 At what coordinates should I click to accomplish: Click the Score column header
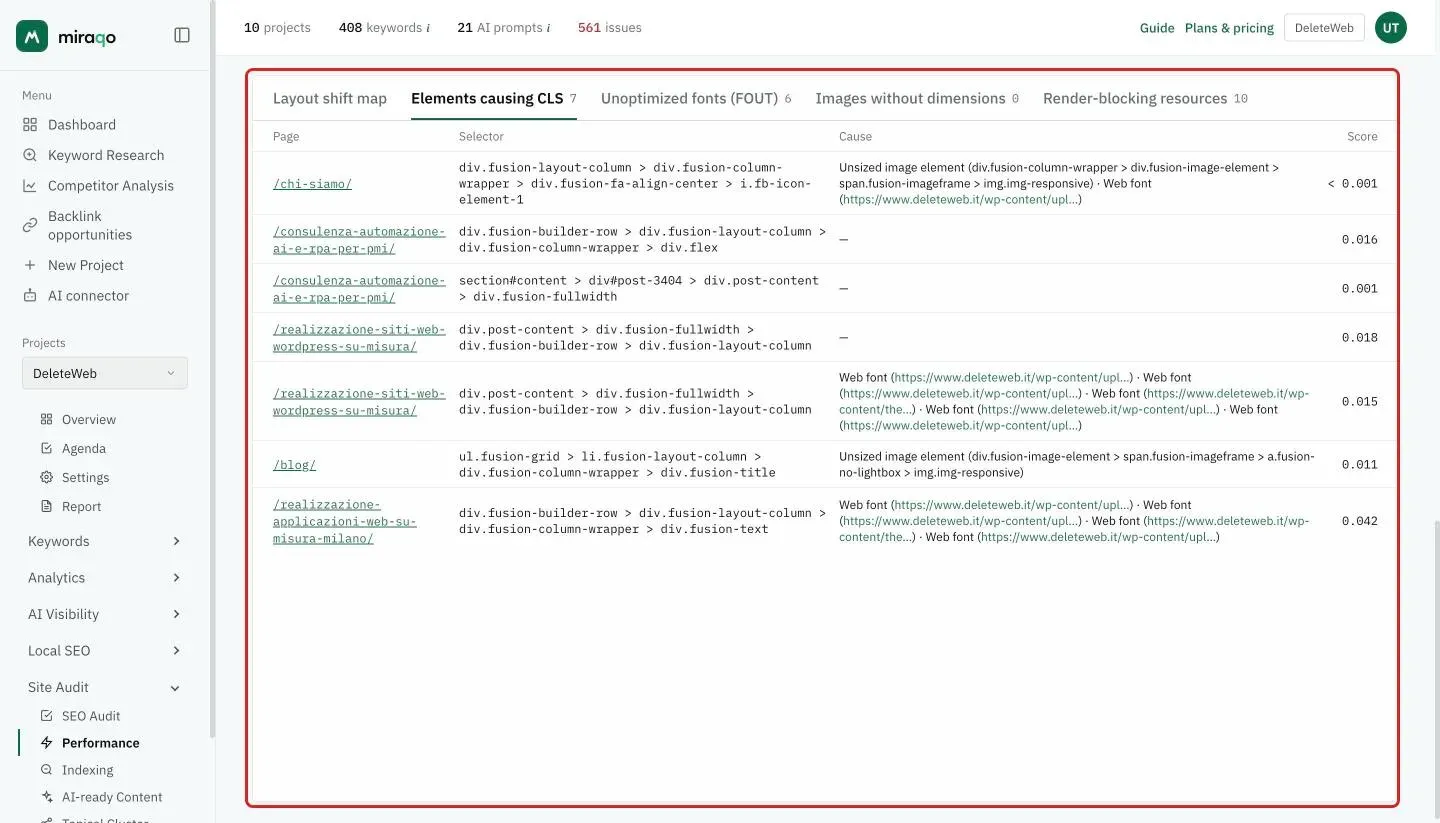point(1362,136)
